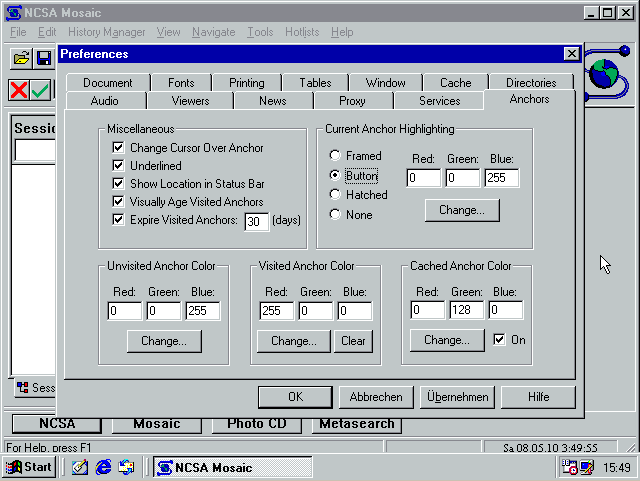
Task: Click the NCSA Mosaic title bar icon
Action: click(14, 13)
